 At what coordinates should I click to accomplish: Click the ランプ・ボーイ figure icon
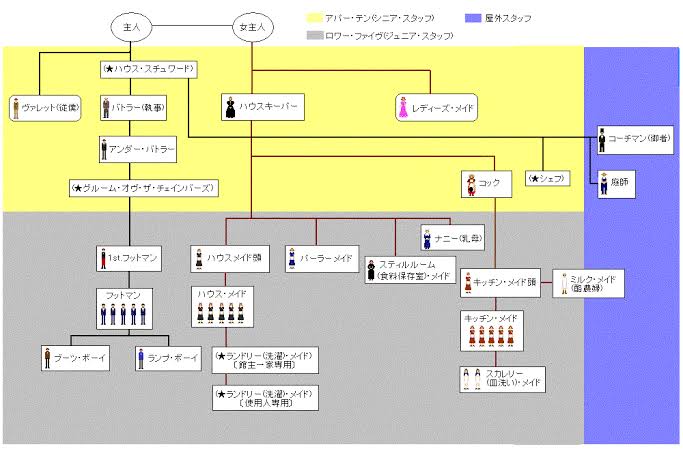[140, 354]
